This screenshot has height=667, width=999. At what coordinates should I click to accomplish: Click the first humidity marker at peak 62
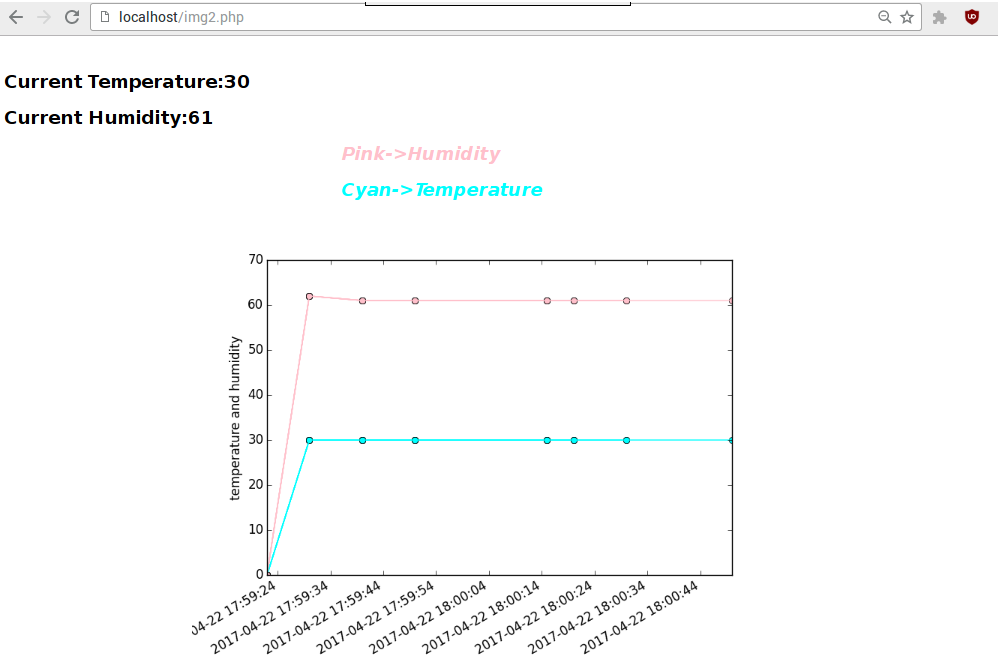[309, 296]
